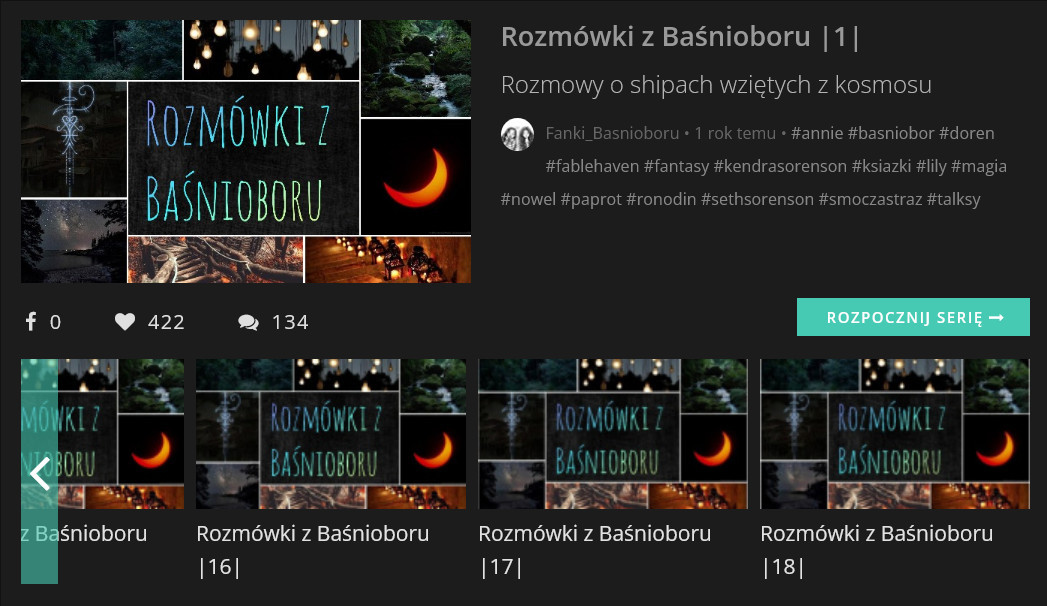1047x606 pixels.
Task: Open the Fanki_Basnioboru profile link
Action: (x=612, y=133)
